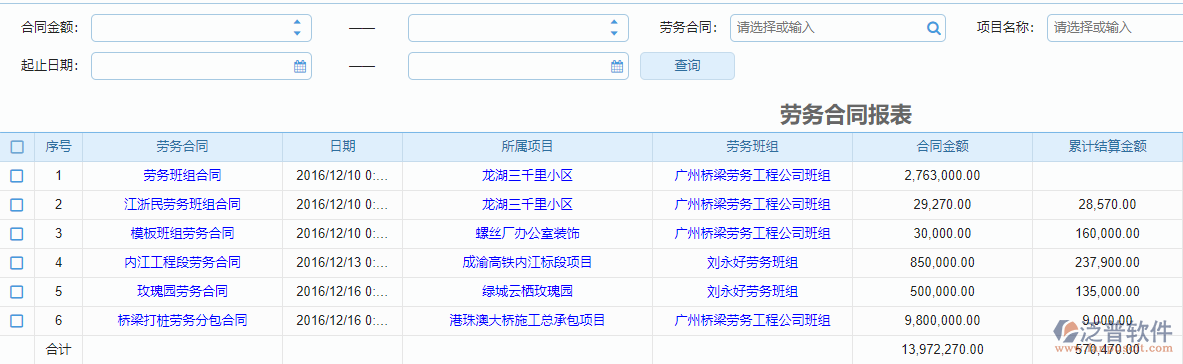The image size is (1183, 364).
Task: Sort by the 累计结算金额 column header
Action: 1107,147
